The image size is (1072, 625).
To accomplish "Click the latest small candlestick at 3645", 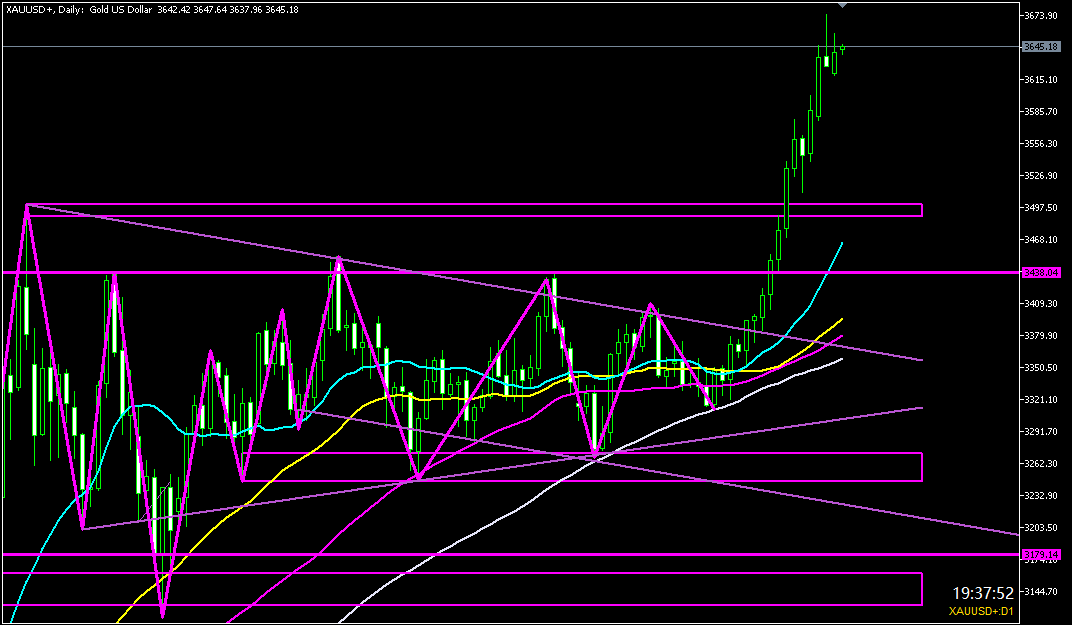I will pos(843,47).
